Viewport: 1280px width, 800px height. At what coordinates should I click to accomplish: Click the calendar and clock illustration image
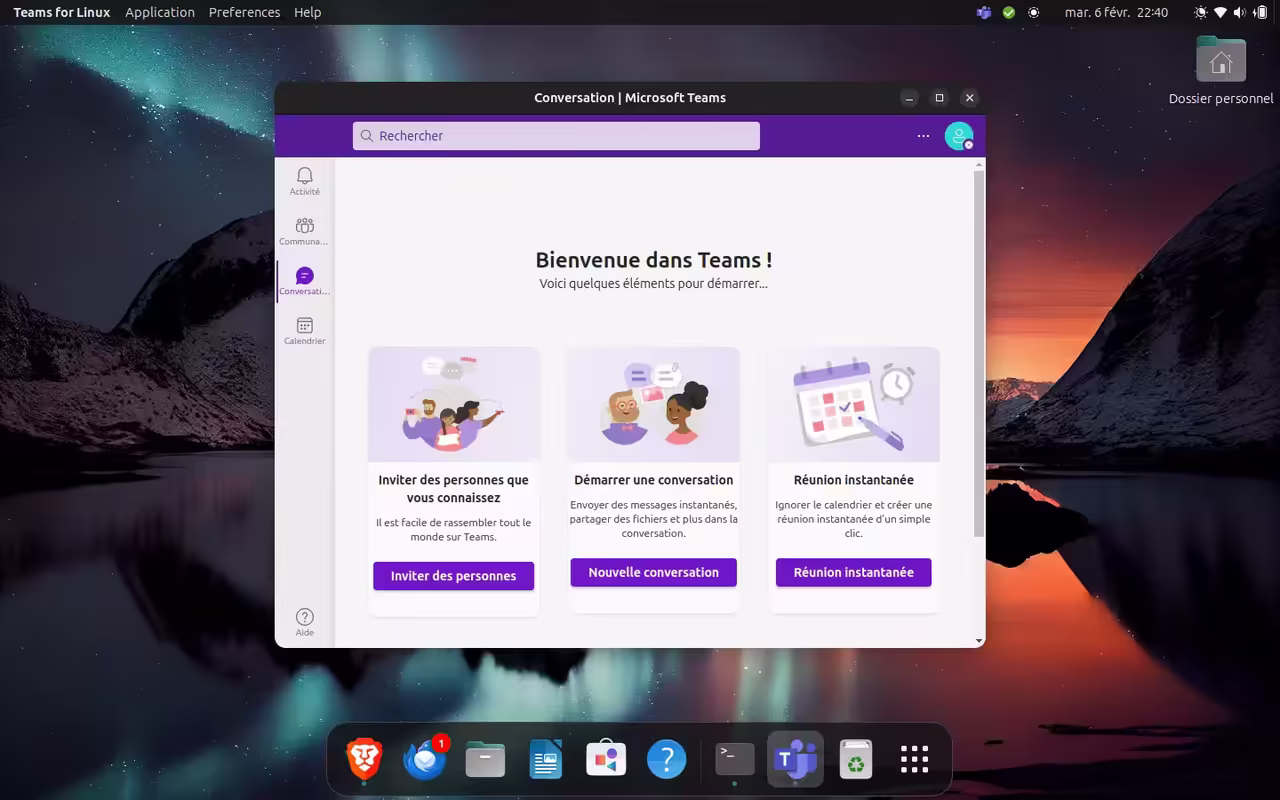click(854, 404)
